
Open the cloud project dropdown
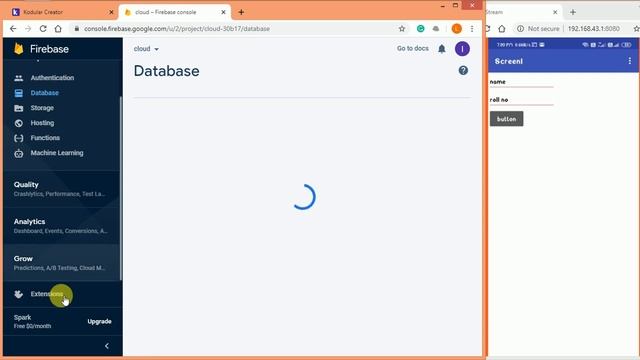tap(146, 49)
